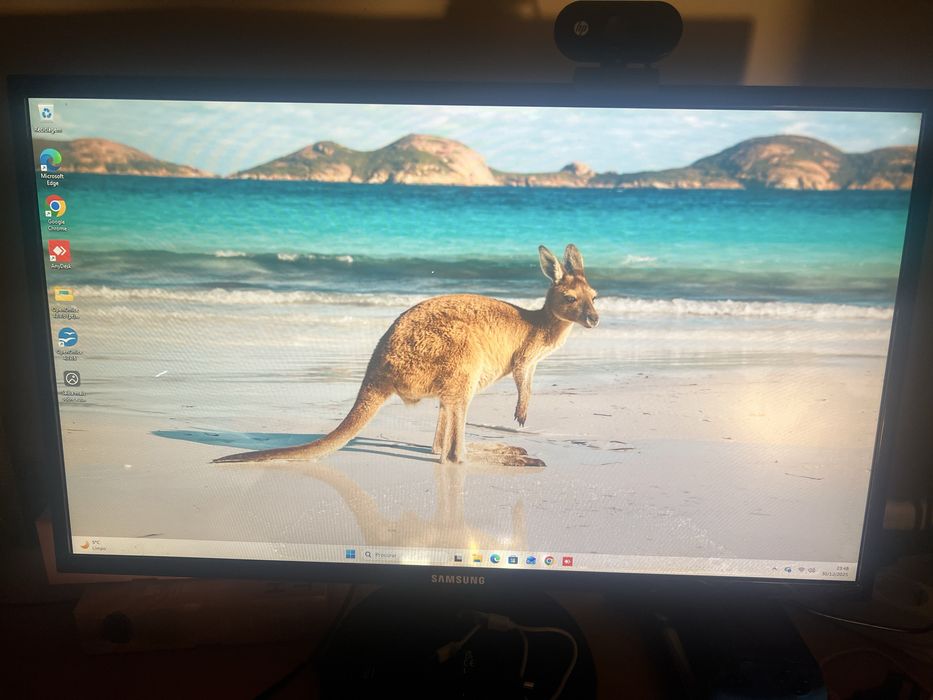
Task: Open File Explorer from the taskbar
Action: click(477, 558)
